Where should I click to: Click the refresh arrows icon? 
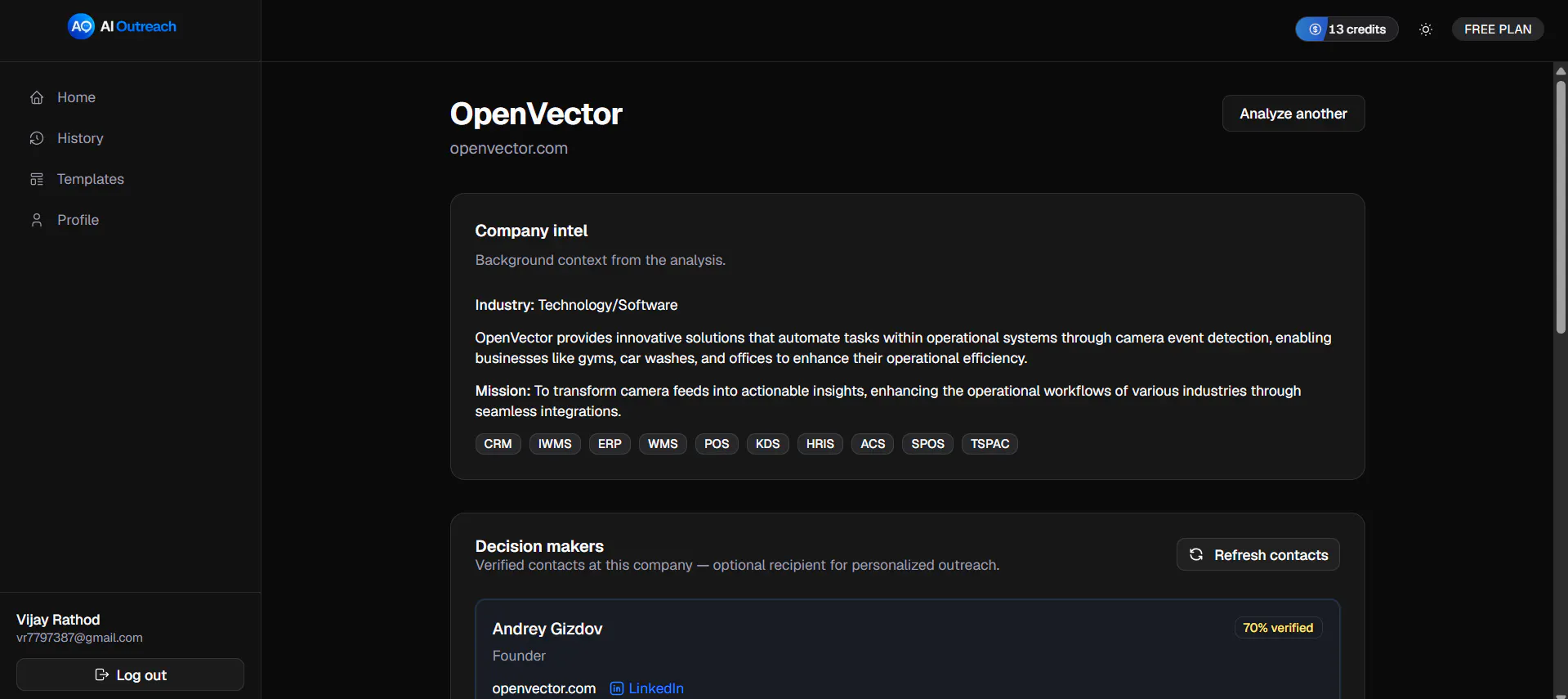[x=1196, y=554]
